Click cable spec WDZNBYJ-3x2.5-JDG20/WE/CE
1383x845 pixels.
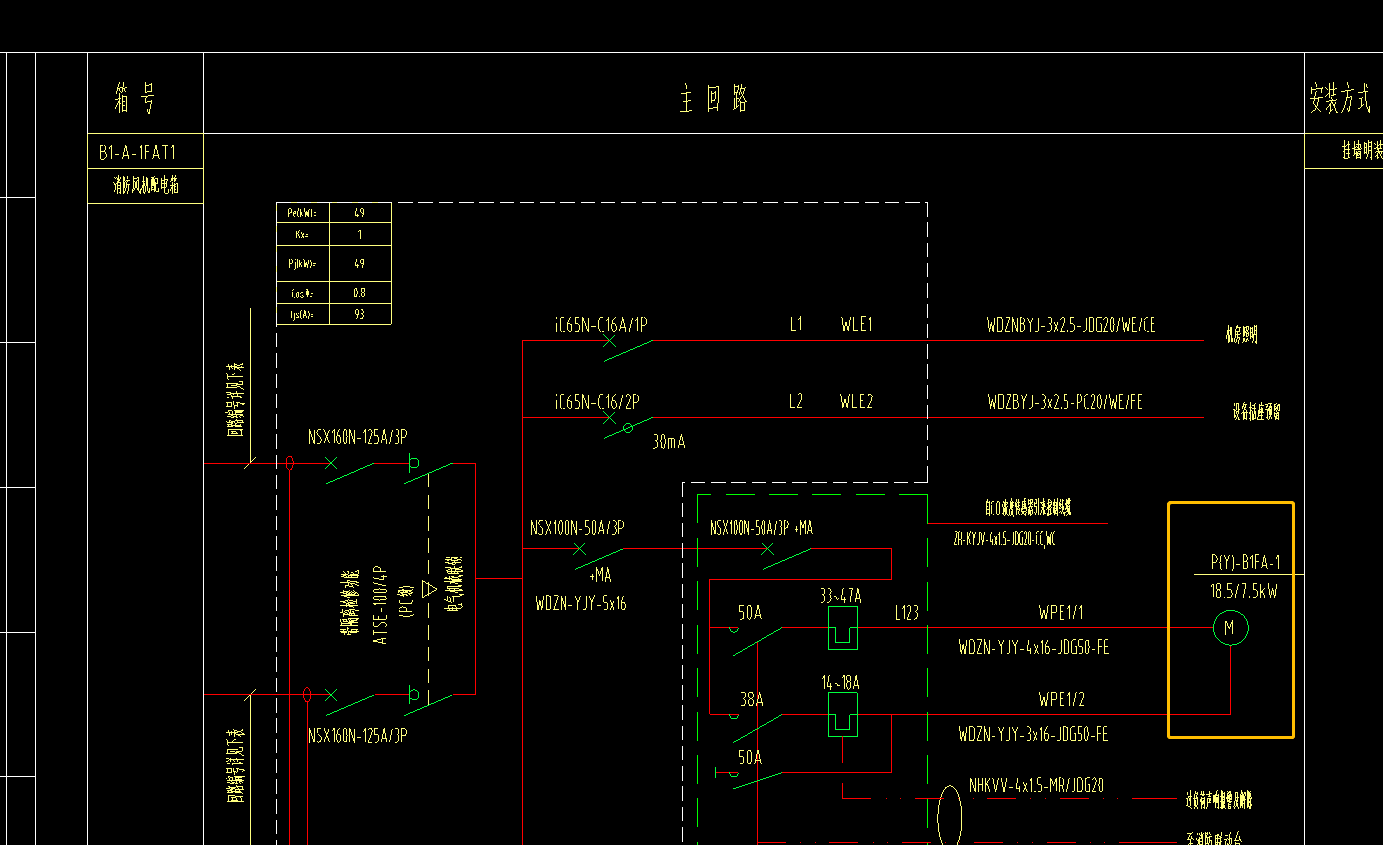[1071, 325]
